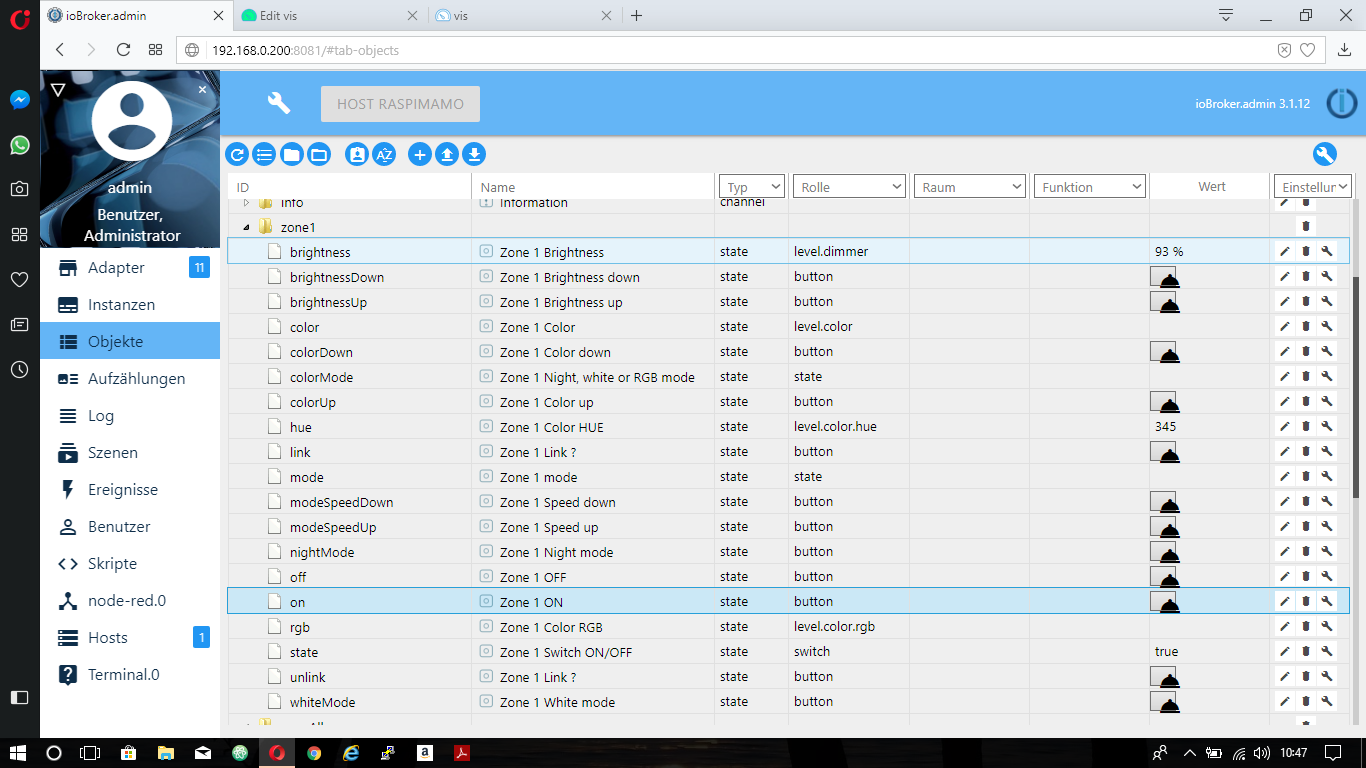
Task: Add new object with plus icon
Action: click(x=420, y=154)
